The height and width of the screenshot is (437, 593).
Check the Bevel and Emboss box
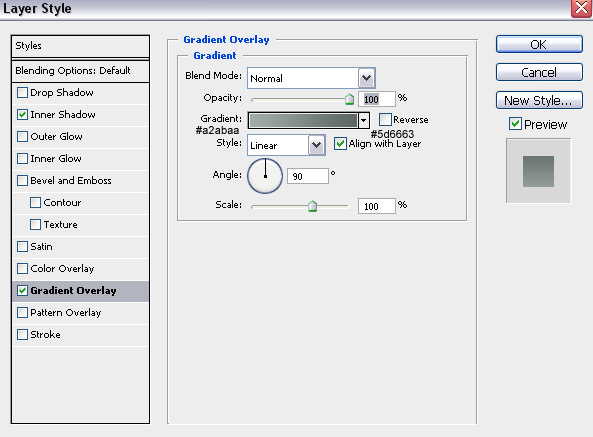22,180
